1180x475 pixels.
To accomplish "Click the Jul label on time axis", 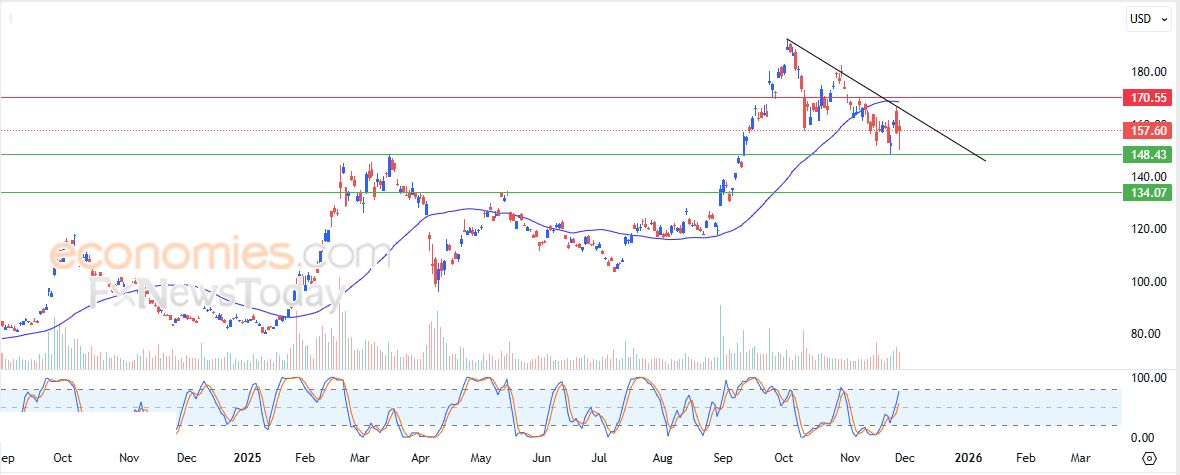I will click(599, 458).
